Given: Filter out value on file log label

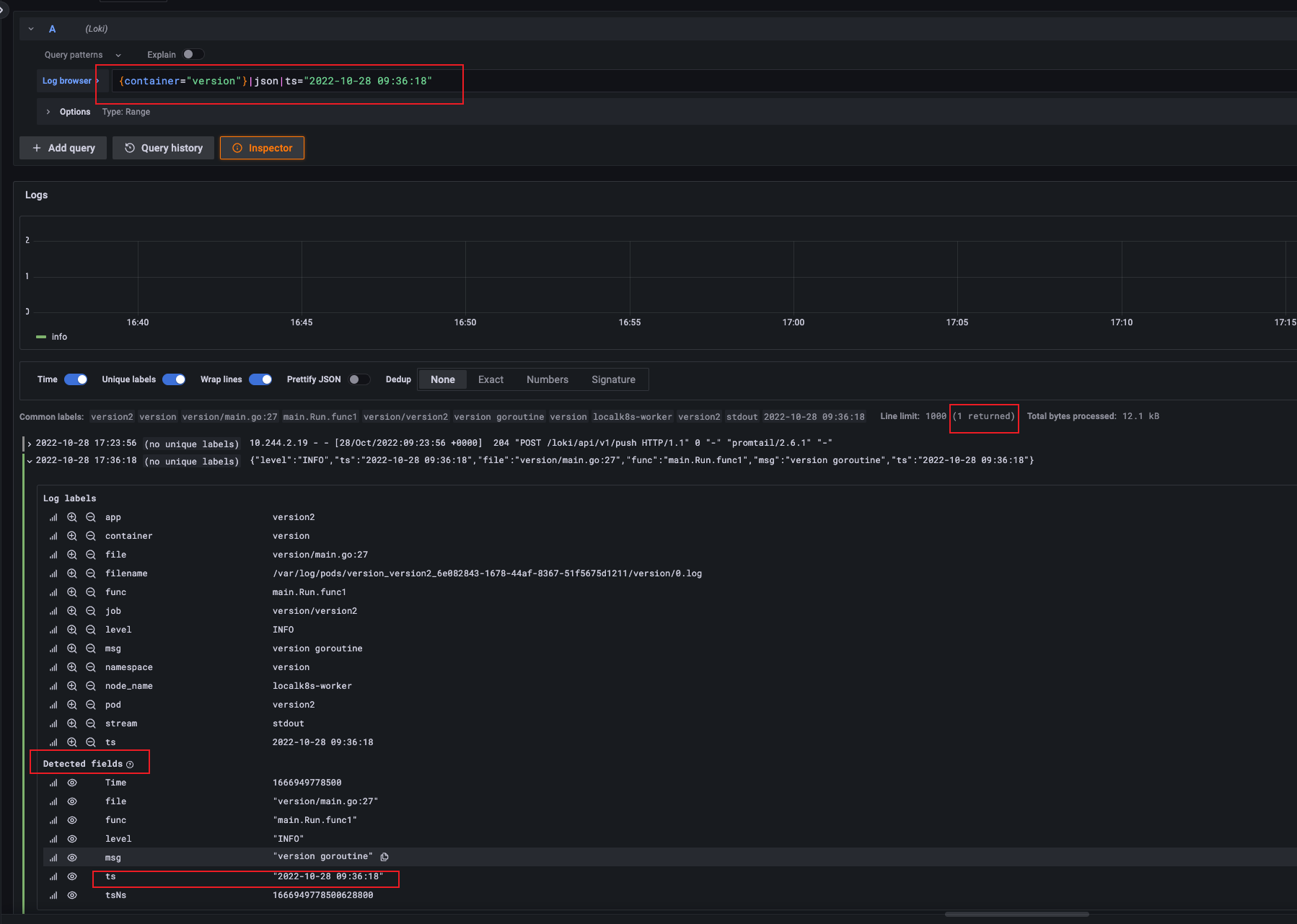Looking at the screenshot, I should (x=91, y=555).
